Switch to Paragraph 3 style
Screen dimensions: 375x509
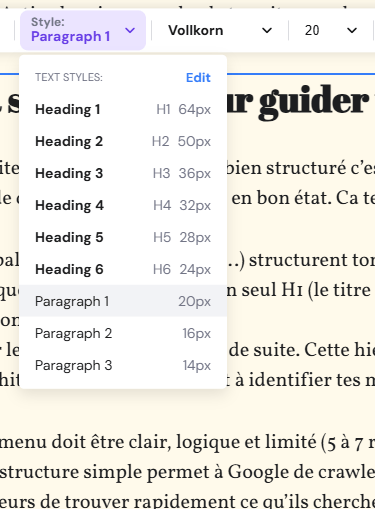123,365
